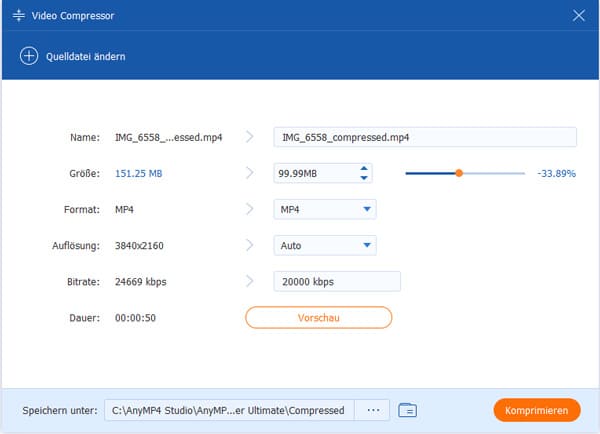Viewport: 600px width, 434px height.
Task: Click the Speichern unter label
Action: click(x=60, y=411)
